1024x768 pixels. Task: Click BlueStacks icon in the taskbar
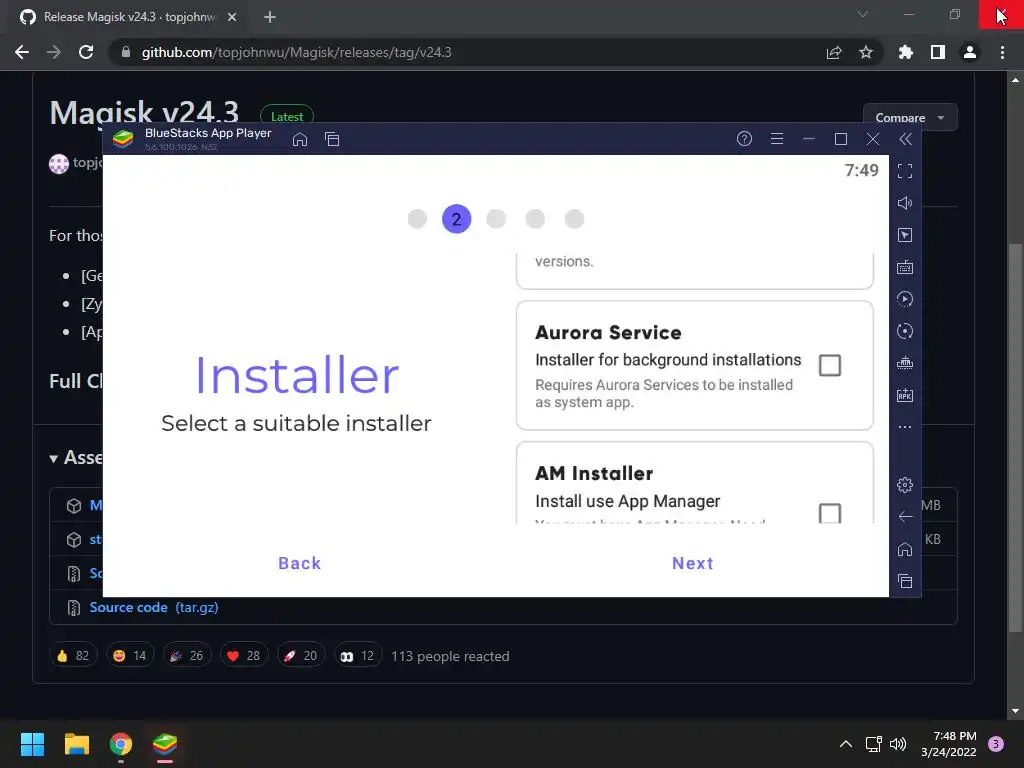point(165,744)
